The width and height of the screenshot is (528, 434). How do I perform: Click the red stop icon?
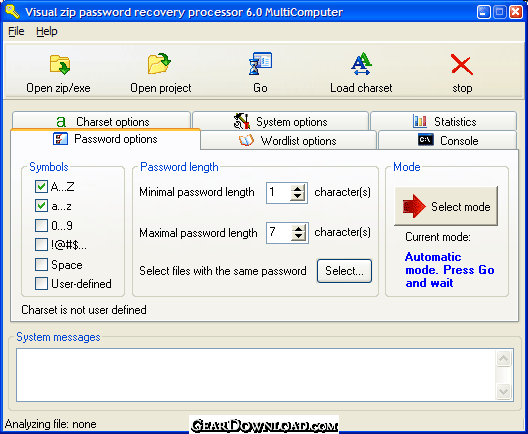(x=462, y=64)
